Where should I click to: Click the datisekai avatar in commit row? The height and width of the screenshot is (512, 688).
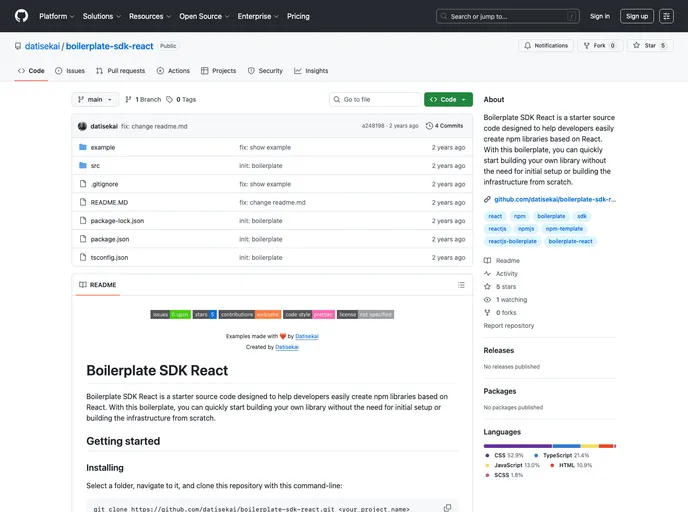pos(82,126)
